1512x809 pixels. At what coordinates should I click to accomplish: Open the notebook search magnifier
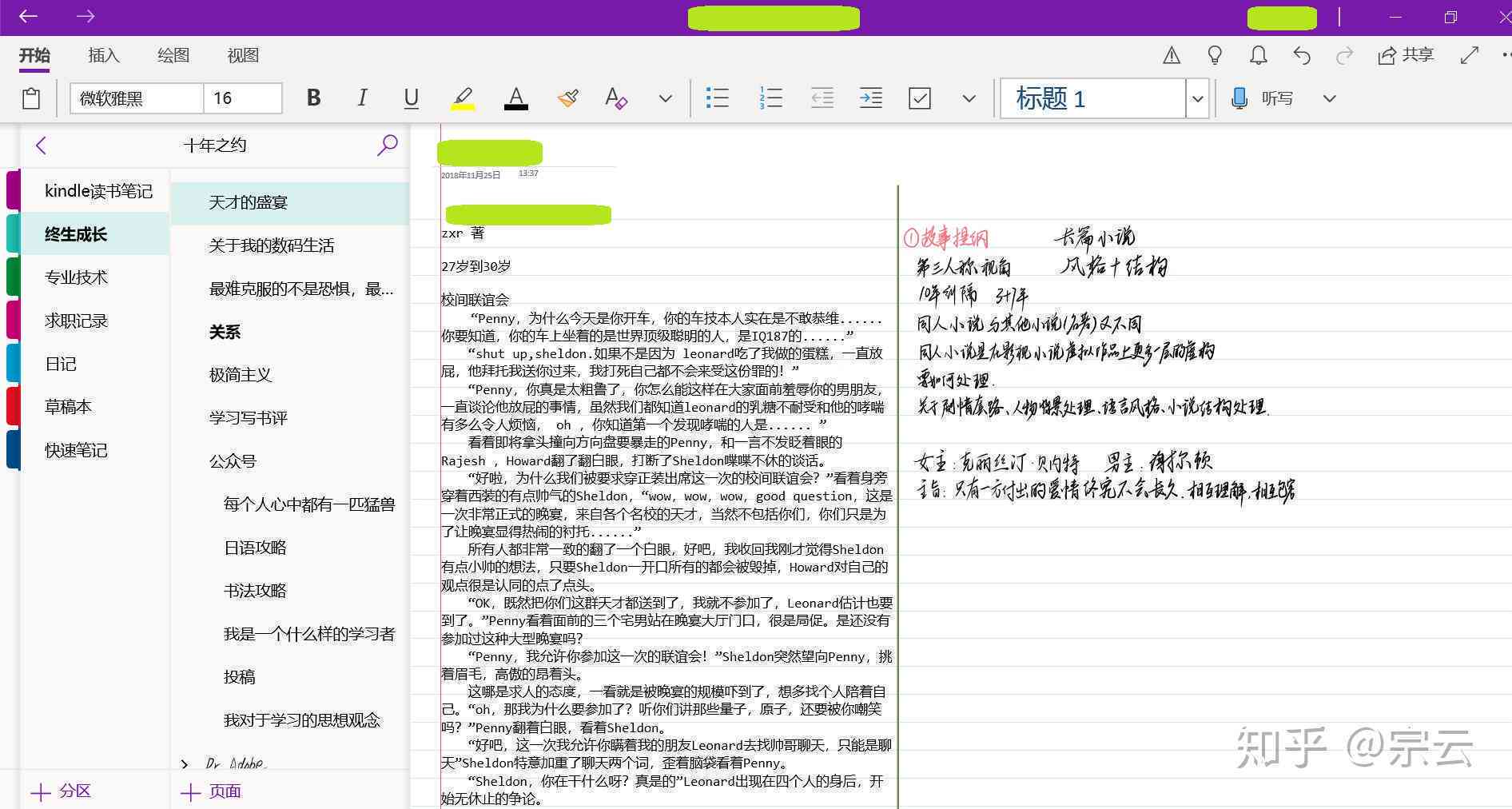pyautogui.click(x=388, y=145)
